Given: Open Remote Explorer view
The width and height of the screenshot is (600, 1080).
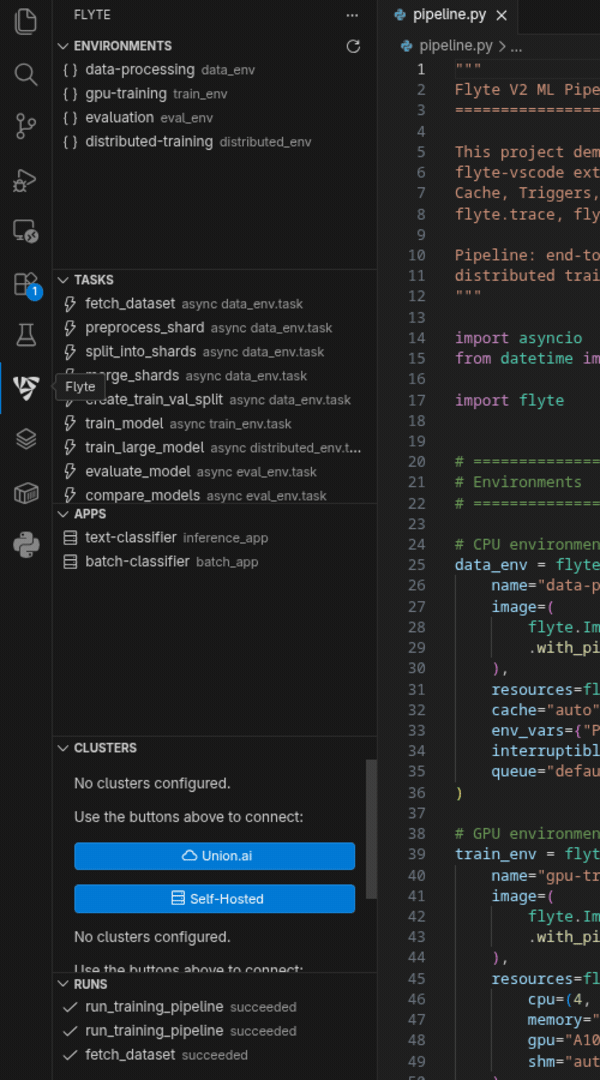Looking at the screenshot, I should (25, 231).
